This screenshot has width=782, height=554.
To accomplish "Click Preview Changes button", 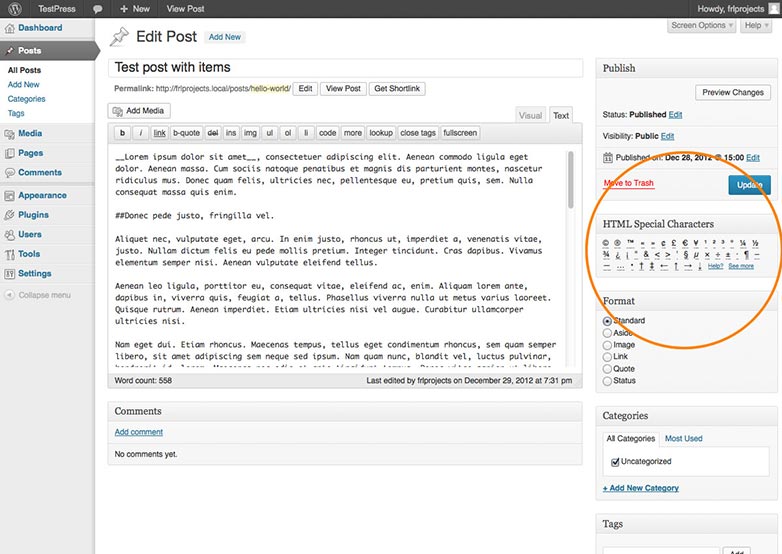I will pos(733,92).
